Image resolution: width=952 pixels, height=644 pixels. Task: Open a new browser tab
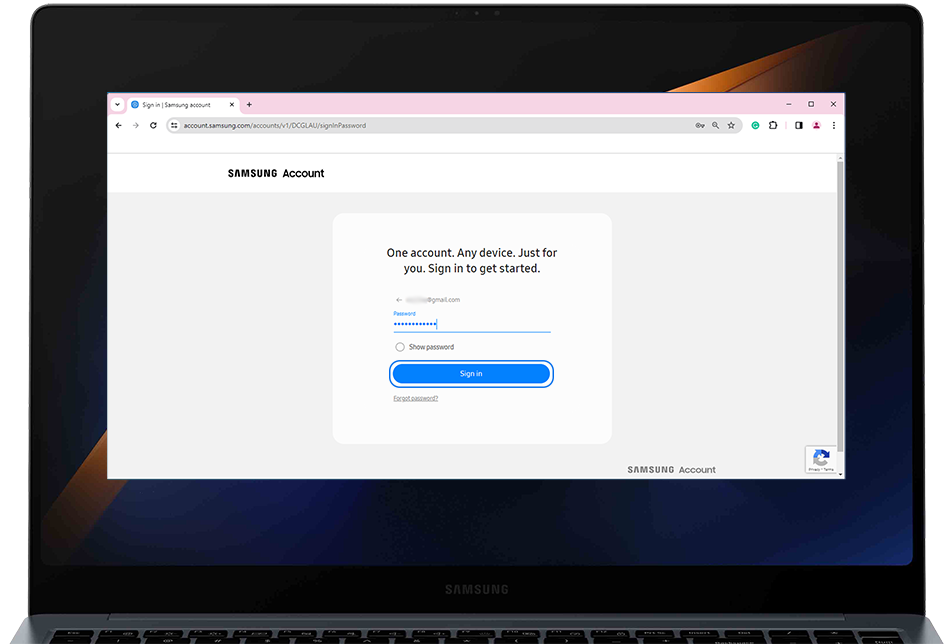click(248, 104)
